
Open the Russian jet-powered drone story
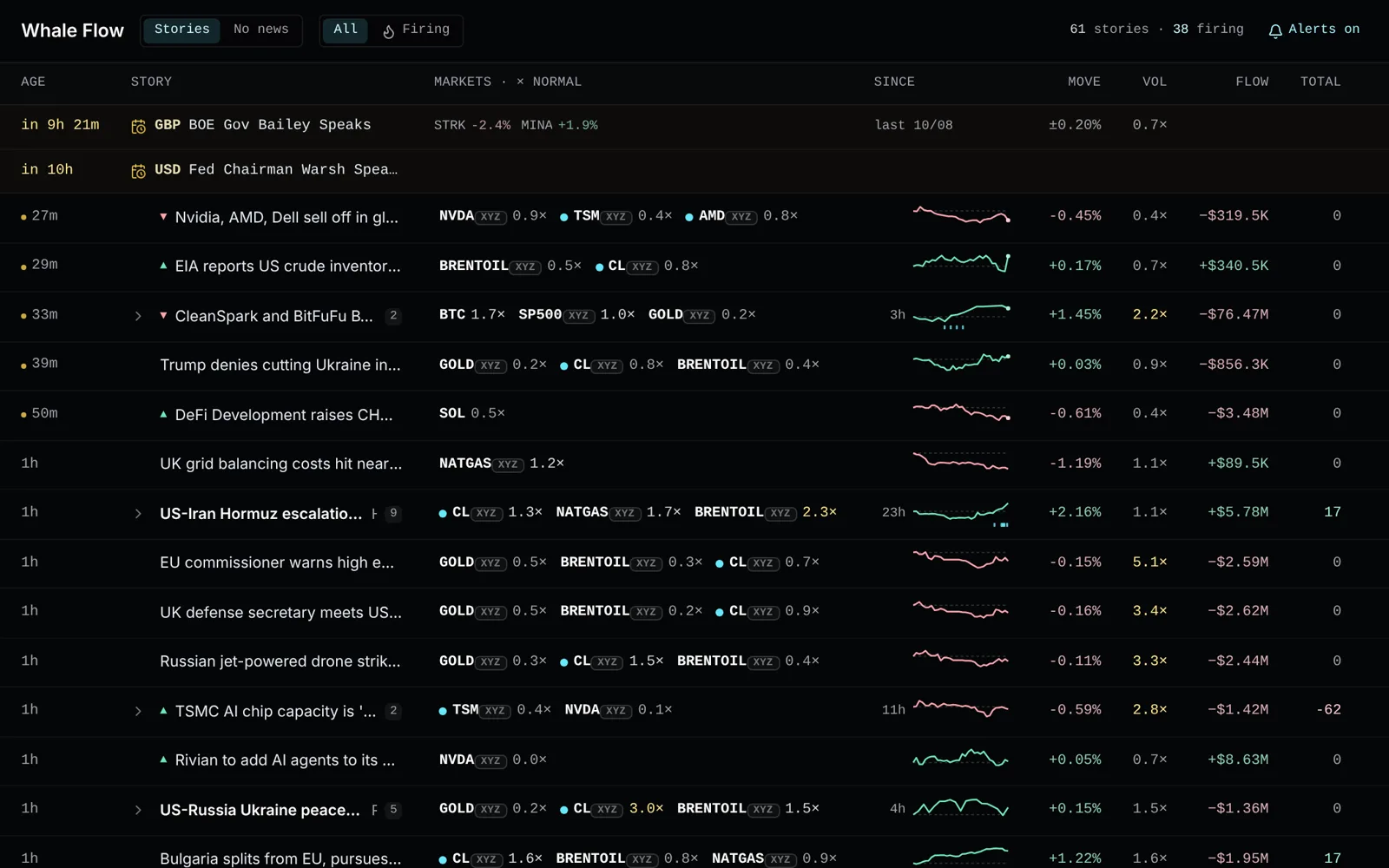click(280, 661)
